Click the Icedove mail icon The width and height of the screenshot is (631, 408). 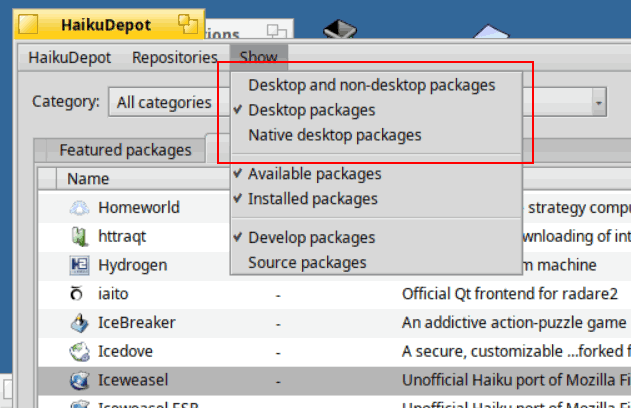79,352
